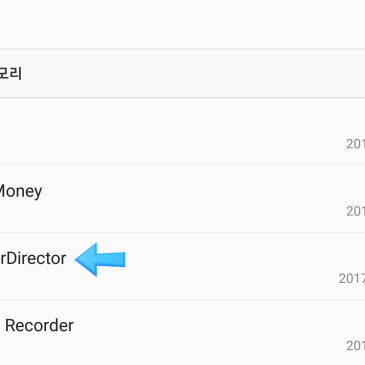The width and height of the screenshot is (365, 365).
Task: Click the arrowhead tip next to rDirector
Action: click(79, 260)
